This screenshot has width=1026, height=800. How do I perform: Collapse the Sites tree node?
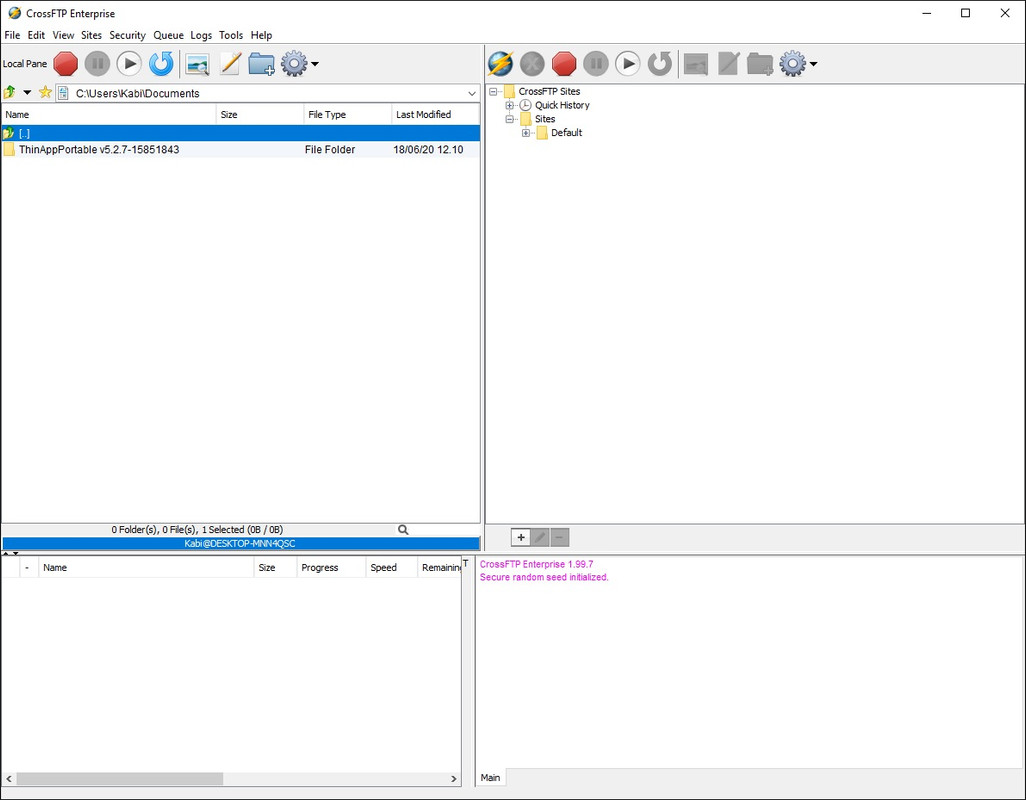click(510, 119)
